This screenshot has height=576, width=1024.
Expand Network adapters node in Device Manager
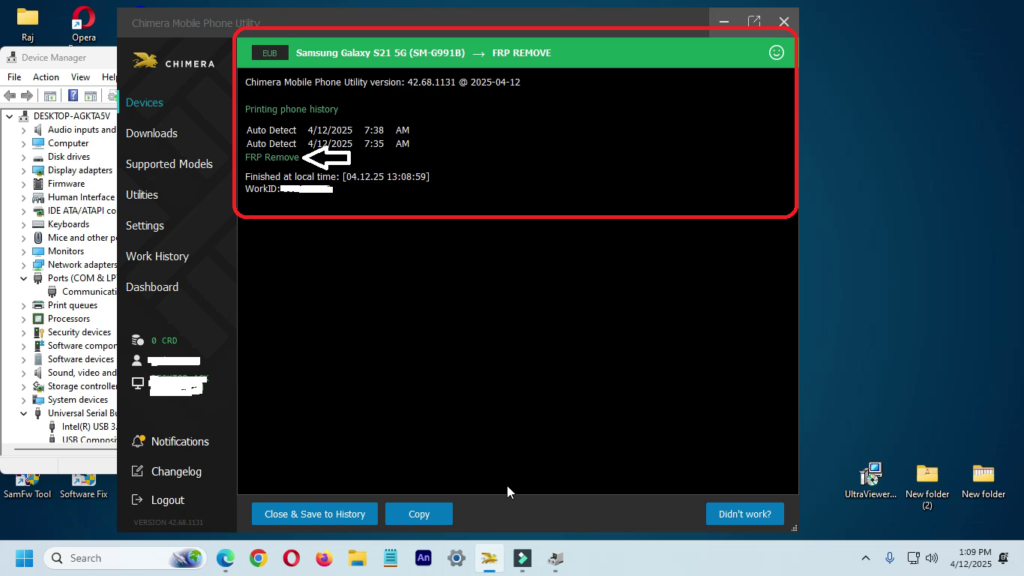coord(24,265)
